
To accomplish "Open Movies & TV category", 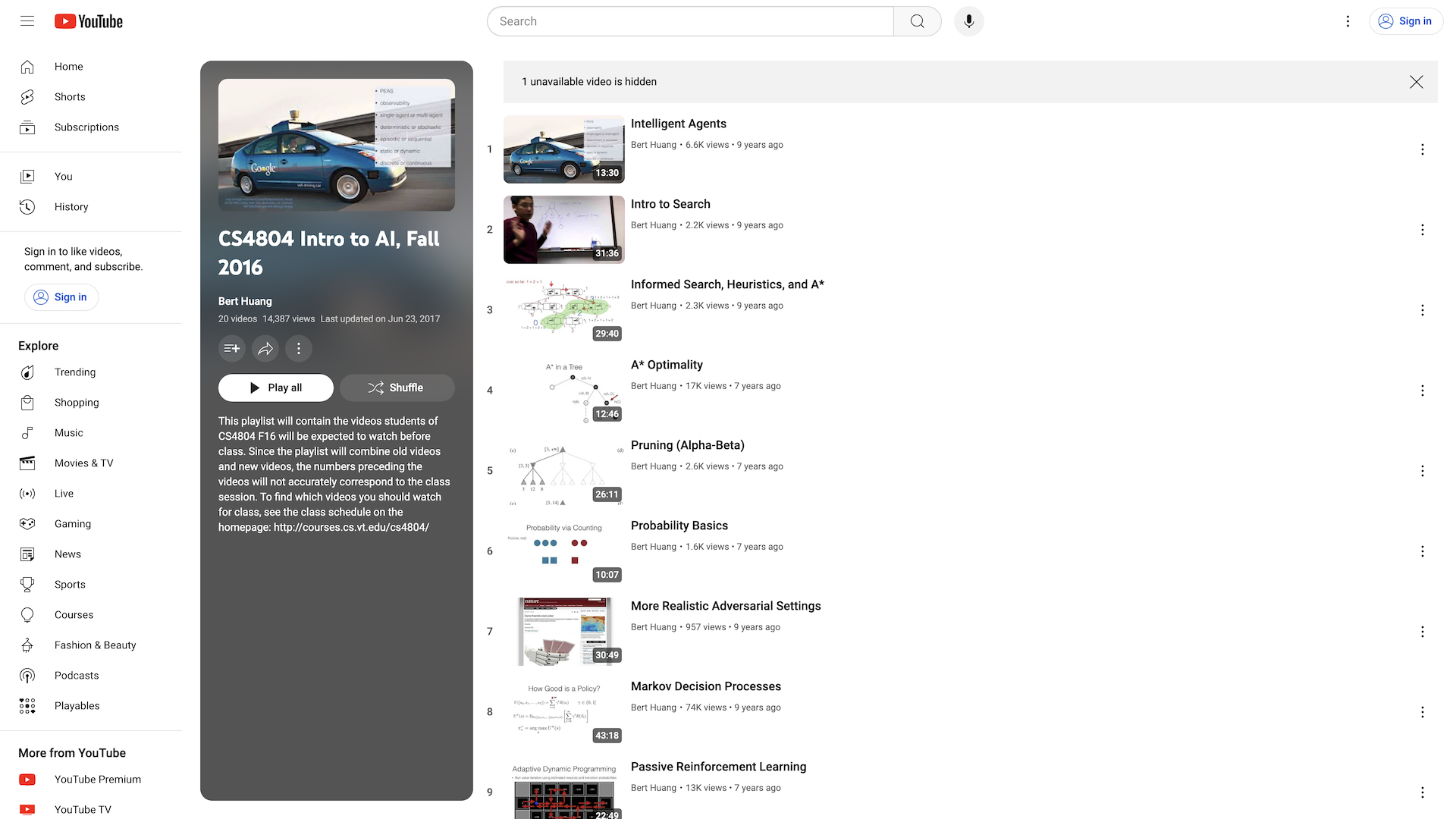I will 91,463.
